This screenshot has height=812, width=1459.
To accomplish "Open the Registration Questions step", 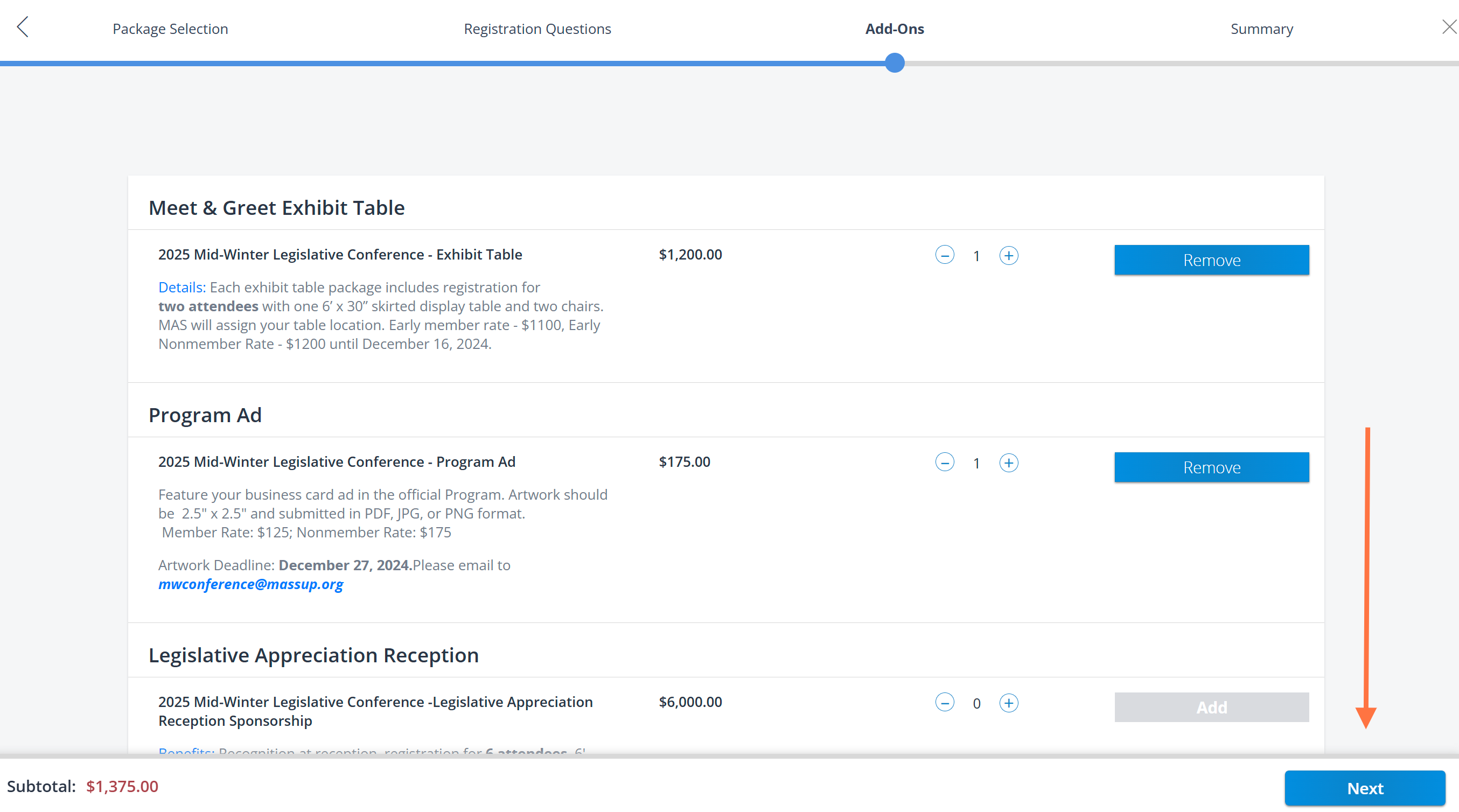I will (x=537, y=29).
